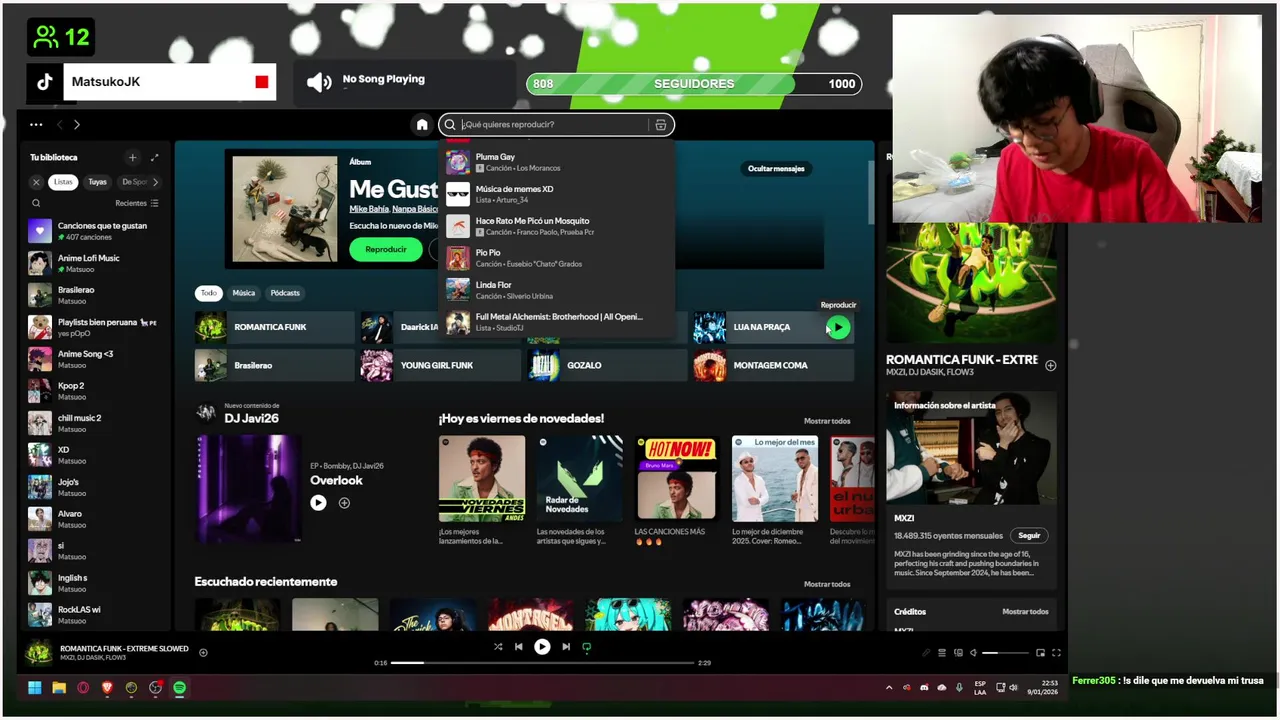The width and height of the screenshot is (1280, 720).
Task: Choose Hace Rato Me Picó un Mosquito suggestion
Action: [557, 226]
